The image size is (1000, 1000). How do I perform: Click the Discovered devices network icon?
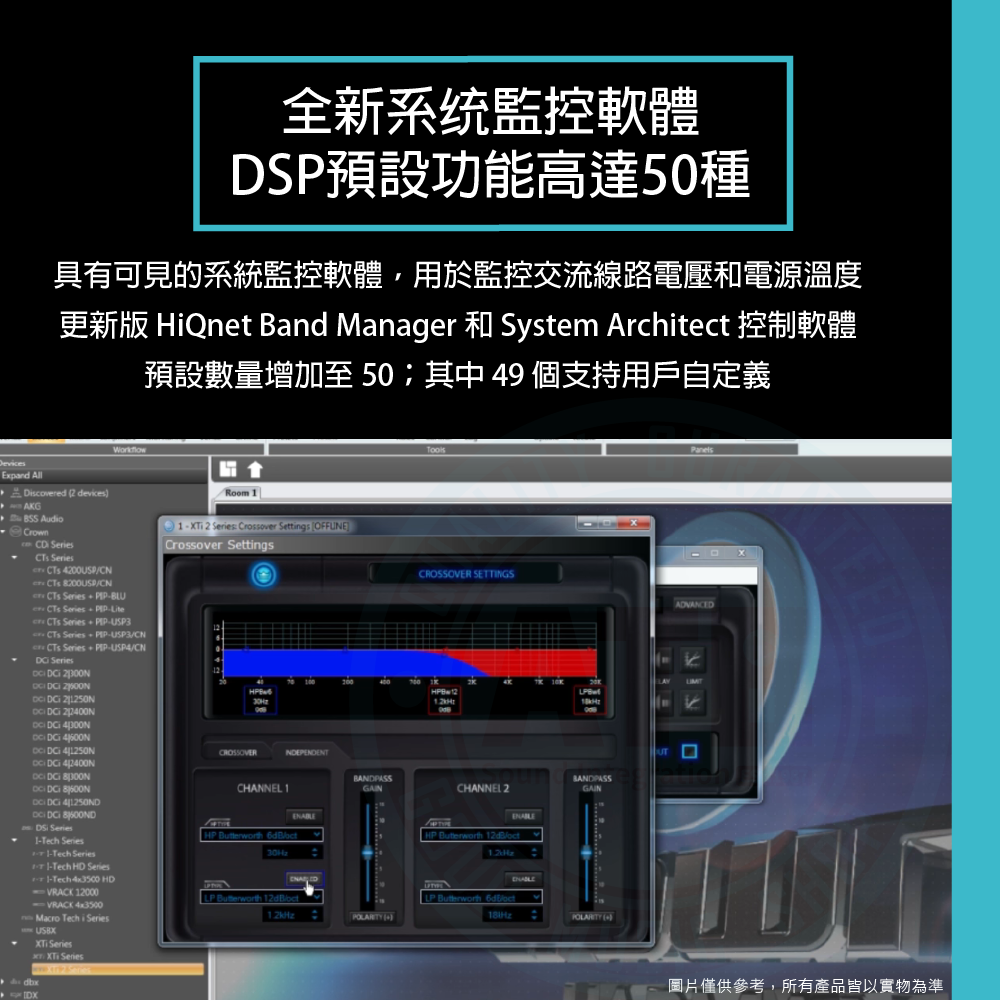16,493
